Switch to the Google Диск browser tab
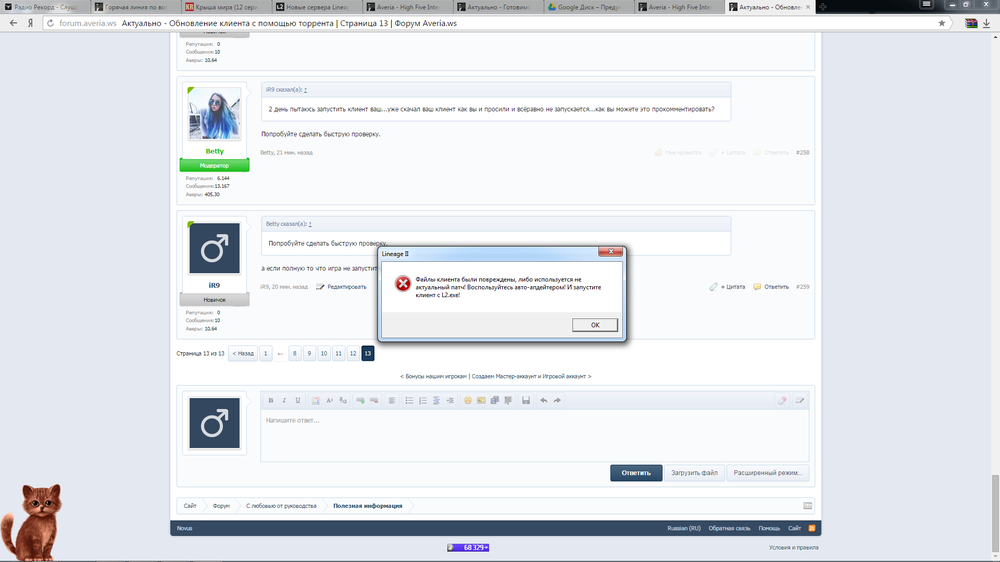The height and width of the screenshot is (562, 1000). pyautogui.click(x=591, y=6)
